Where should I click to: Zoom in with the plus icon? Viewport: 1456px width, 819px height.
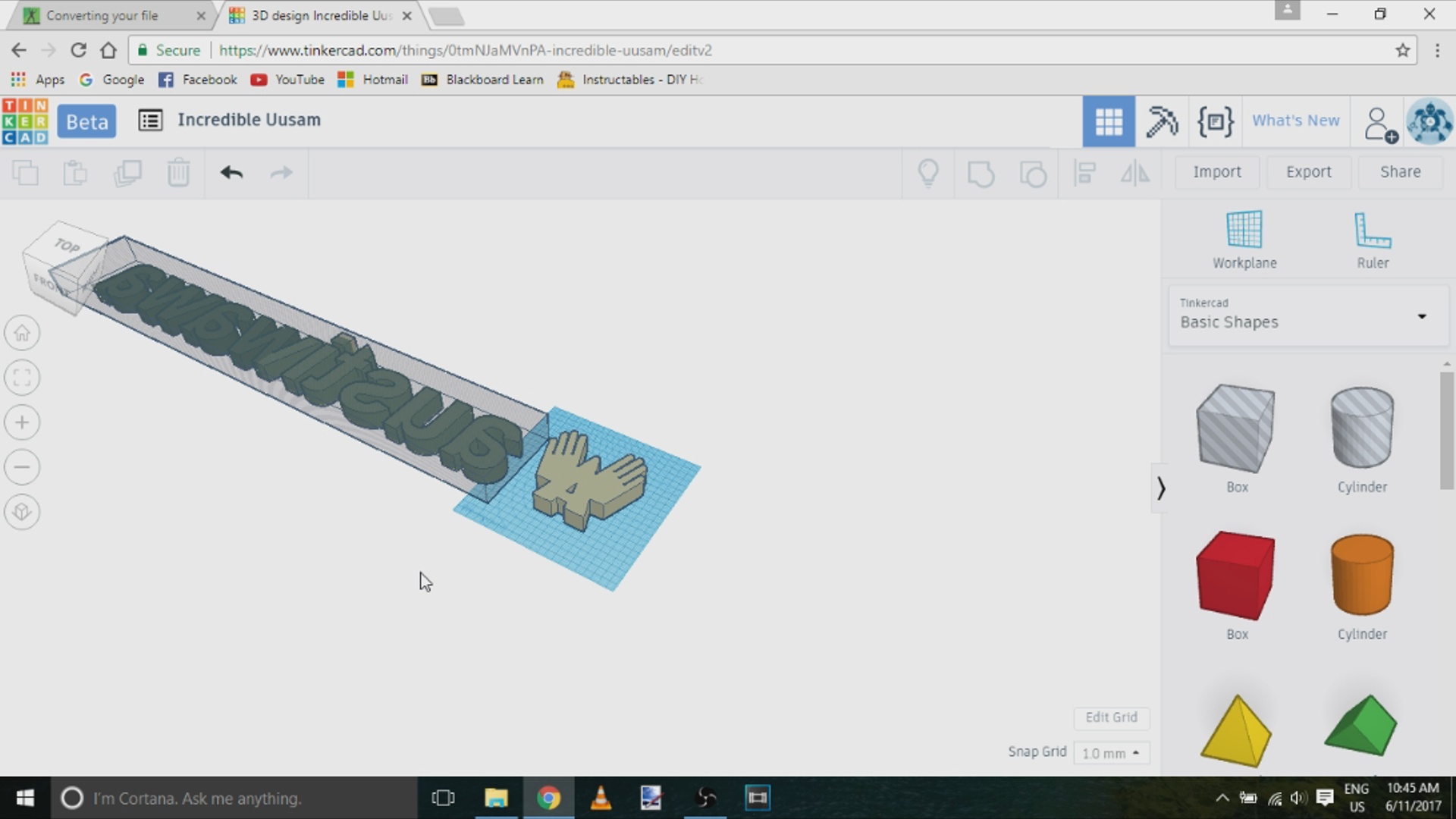tap(22, 422)
